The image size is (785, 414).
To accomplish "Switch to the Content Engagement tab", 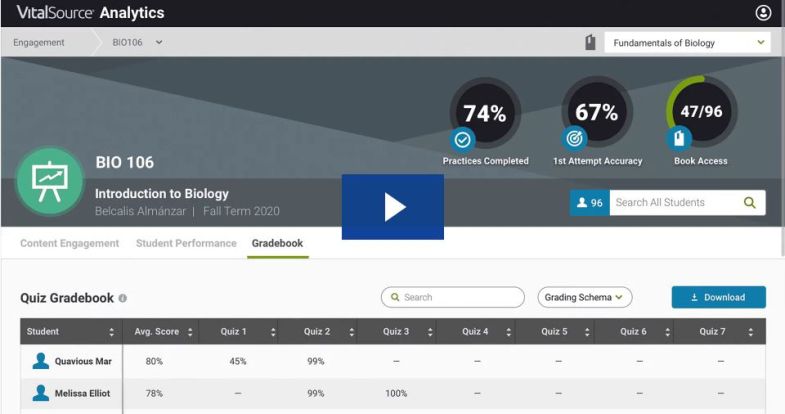I will pos(69,243).
